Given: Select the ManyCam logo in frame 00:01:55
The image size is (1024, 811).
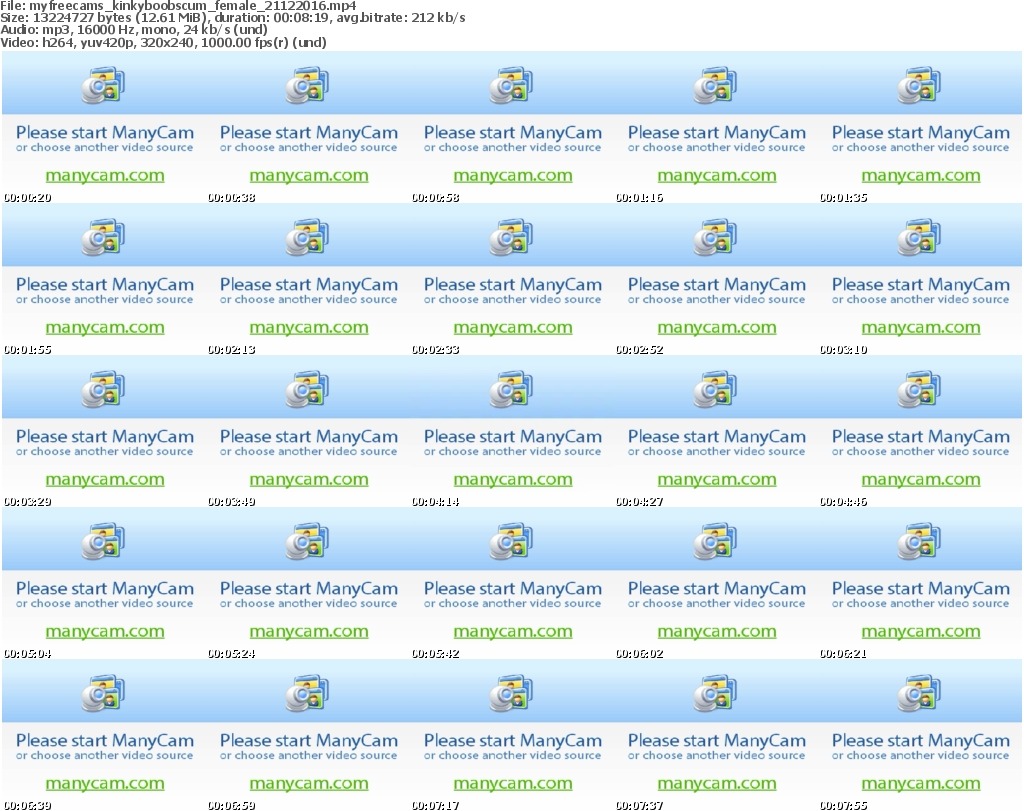Looking at the screenshot, I should (103, 237).
